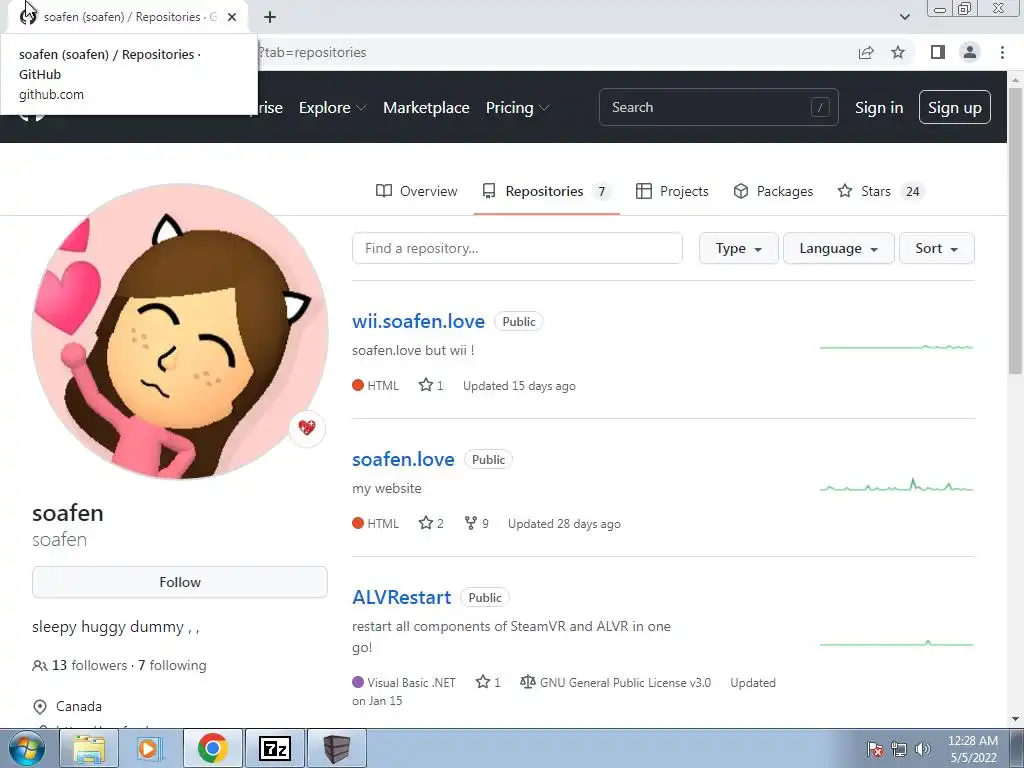Viewport: 1024px width, 768px height.
Task: Open the wii.soafen.love repository
Action: pos(419,321)
